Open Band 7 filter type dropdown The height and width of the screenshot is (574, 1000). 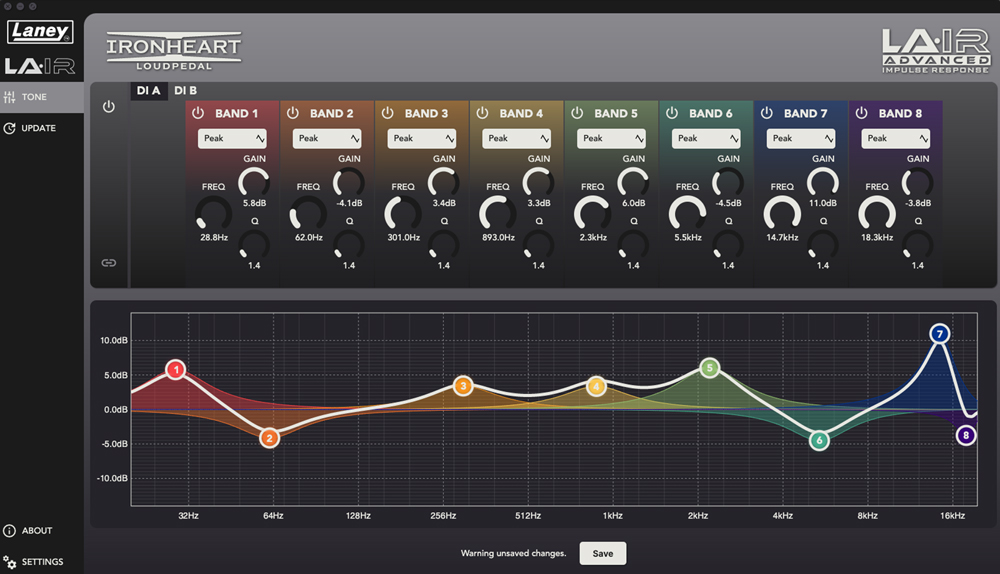point(801,138)
